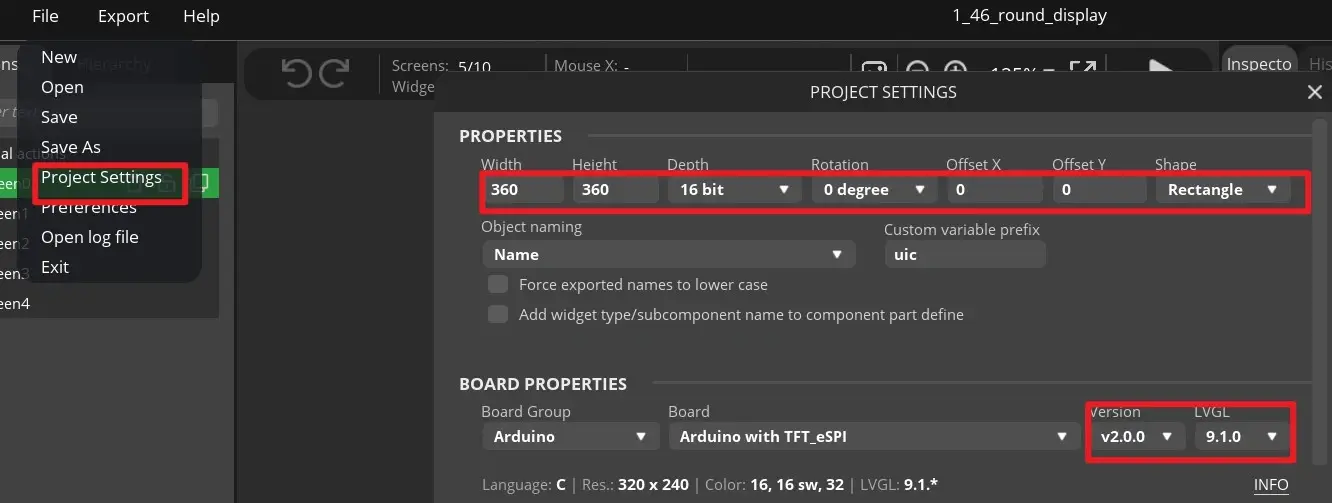Open the Depth 16 bit dropdown
This screenshot has height=503, width=1332.
[x=734, y=189]
